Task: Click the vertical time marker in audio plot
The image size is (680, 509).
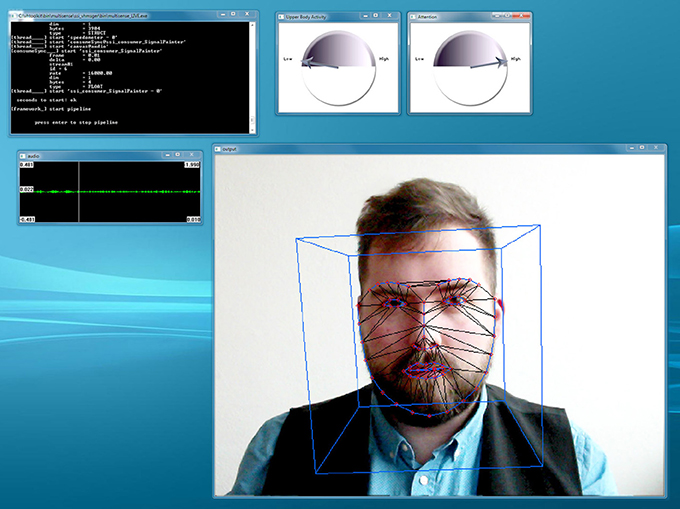Action: (x=78, y=192)
